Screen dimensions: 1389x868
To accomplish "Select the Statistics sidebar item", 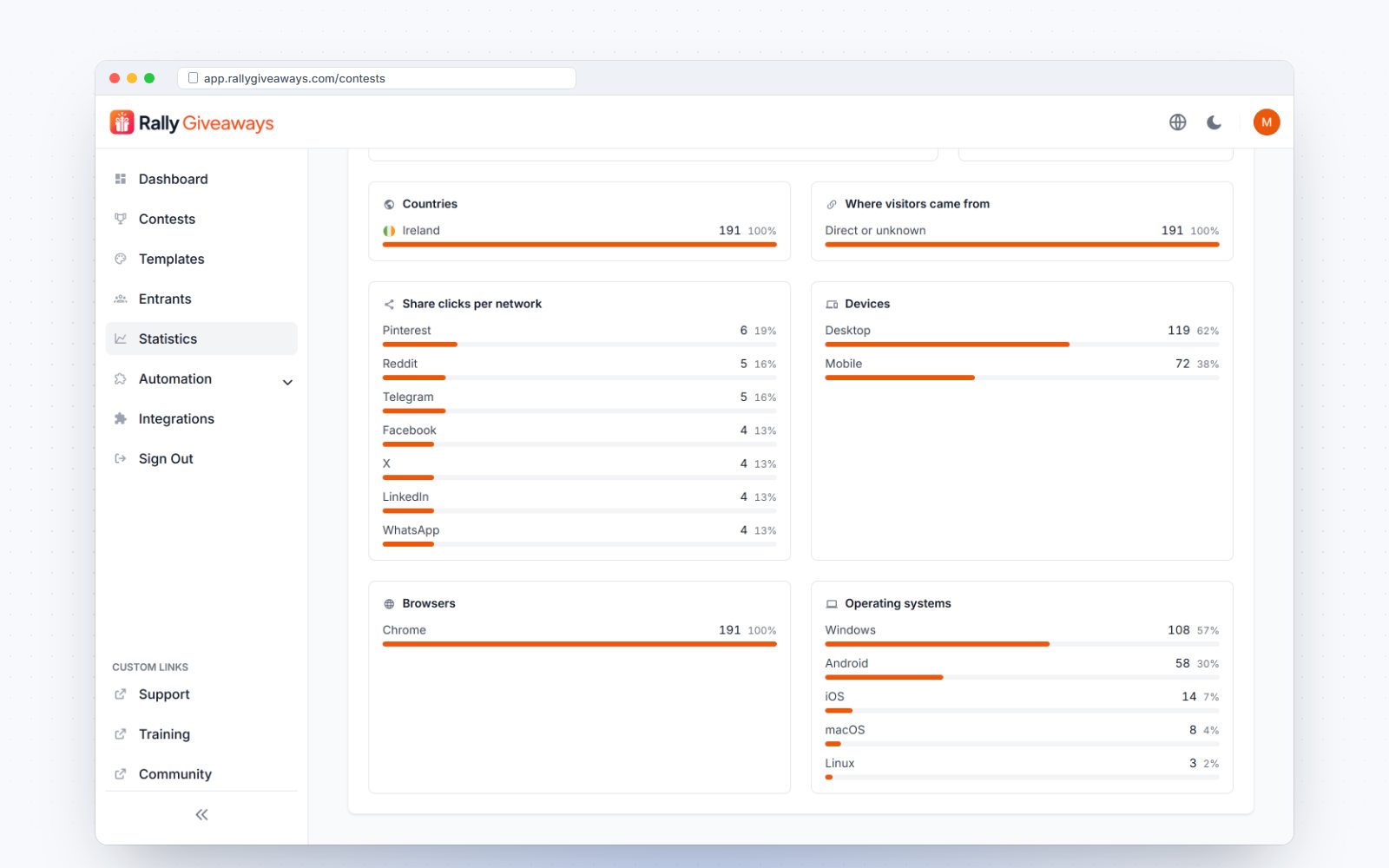I will (201, 339).
